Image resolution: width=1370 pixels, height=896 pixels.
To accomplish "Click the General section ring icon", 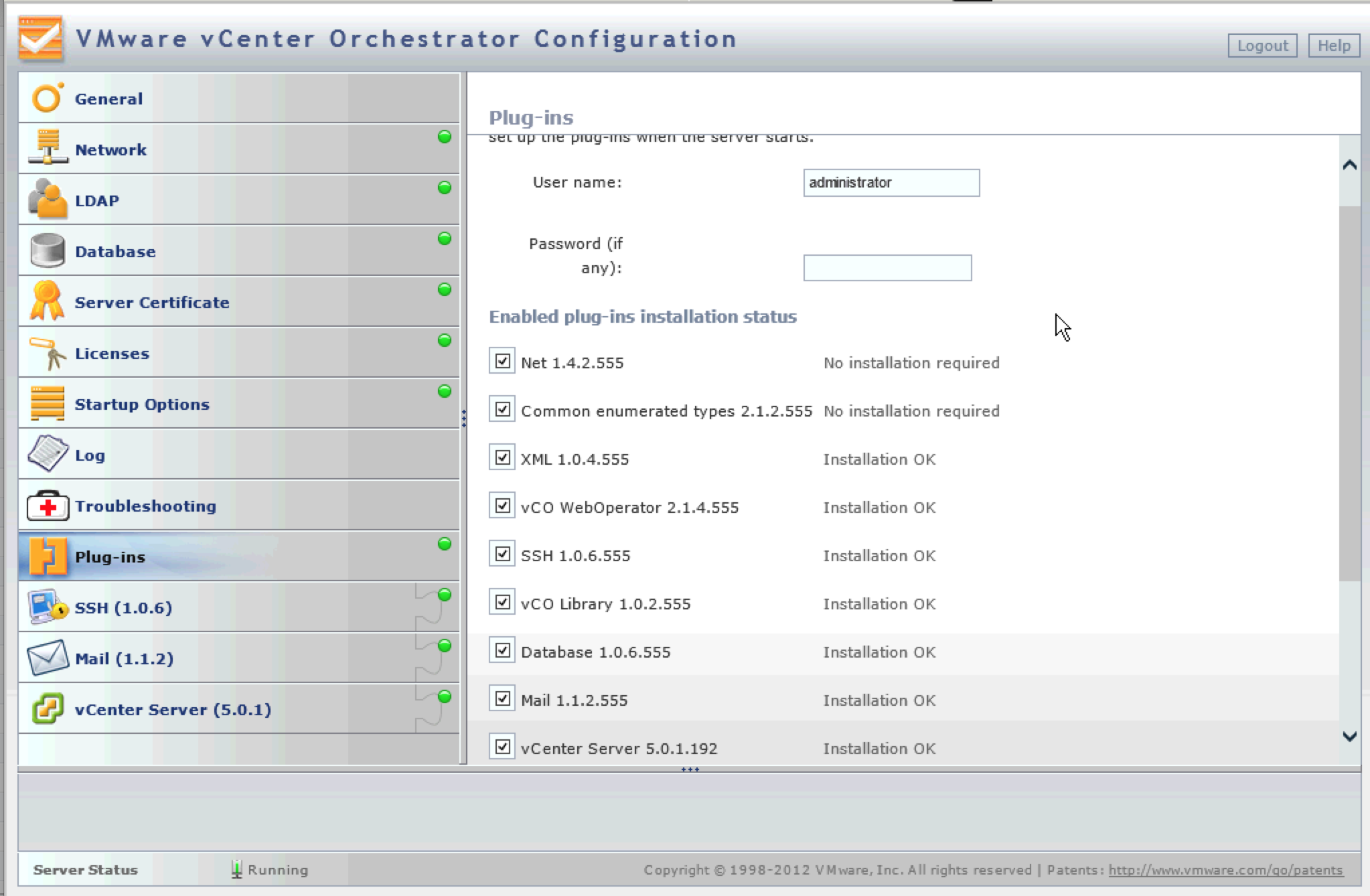I will tap(47, 98).
